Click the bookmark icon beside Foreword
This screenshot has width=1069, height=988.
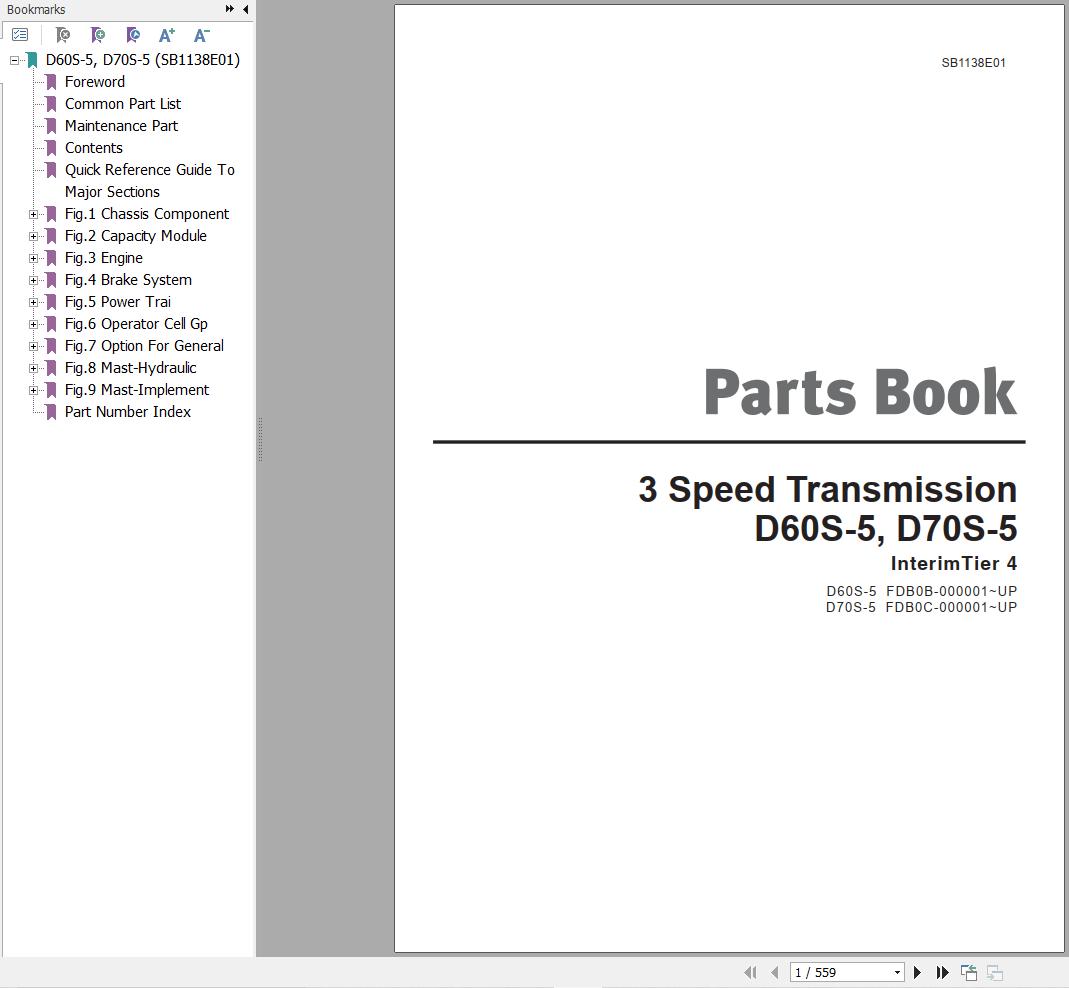[x=51, y=82]
